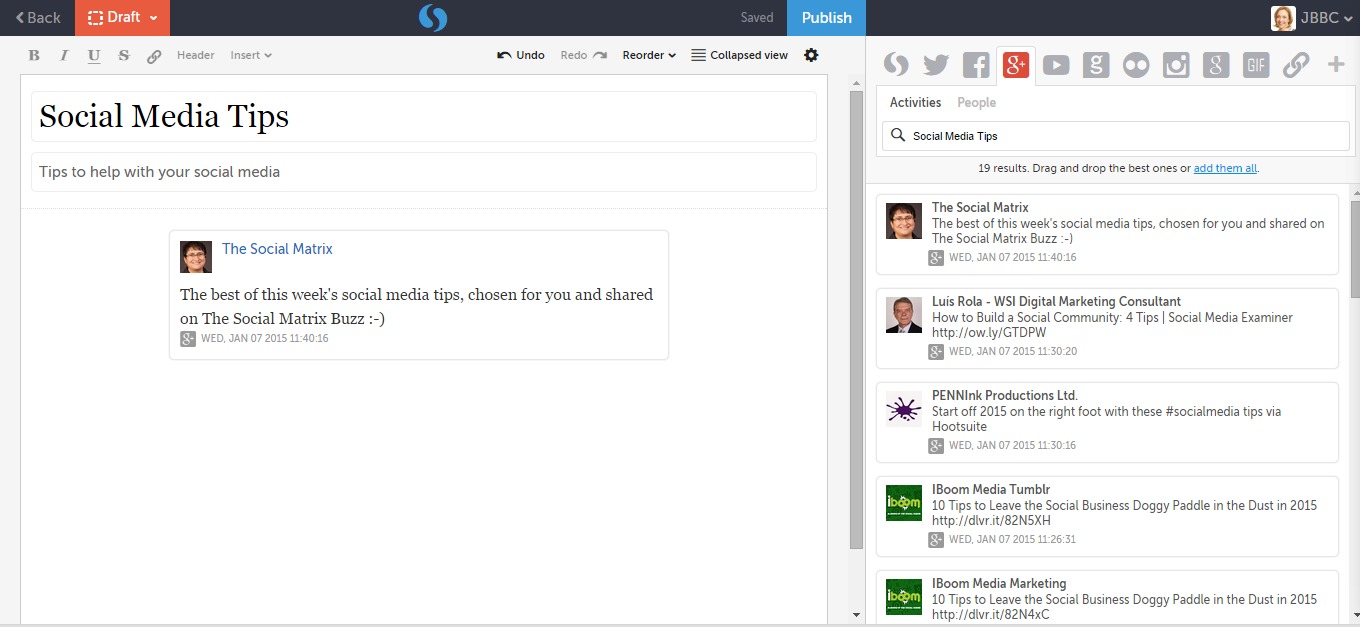Toggle Collapsed view for the story
The height and width of the screenshot is (627, 1360).
coord(740,56)
